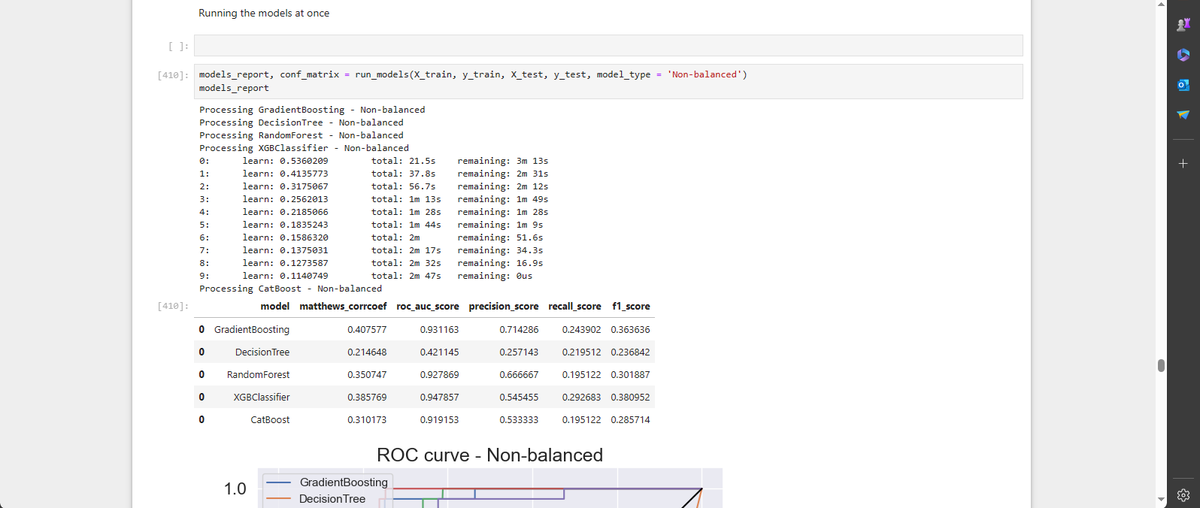Click XGBClassifier recall value 0.292683

coord(582,397)
